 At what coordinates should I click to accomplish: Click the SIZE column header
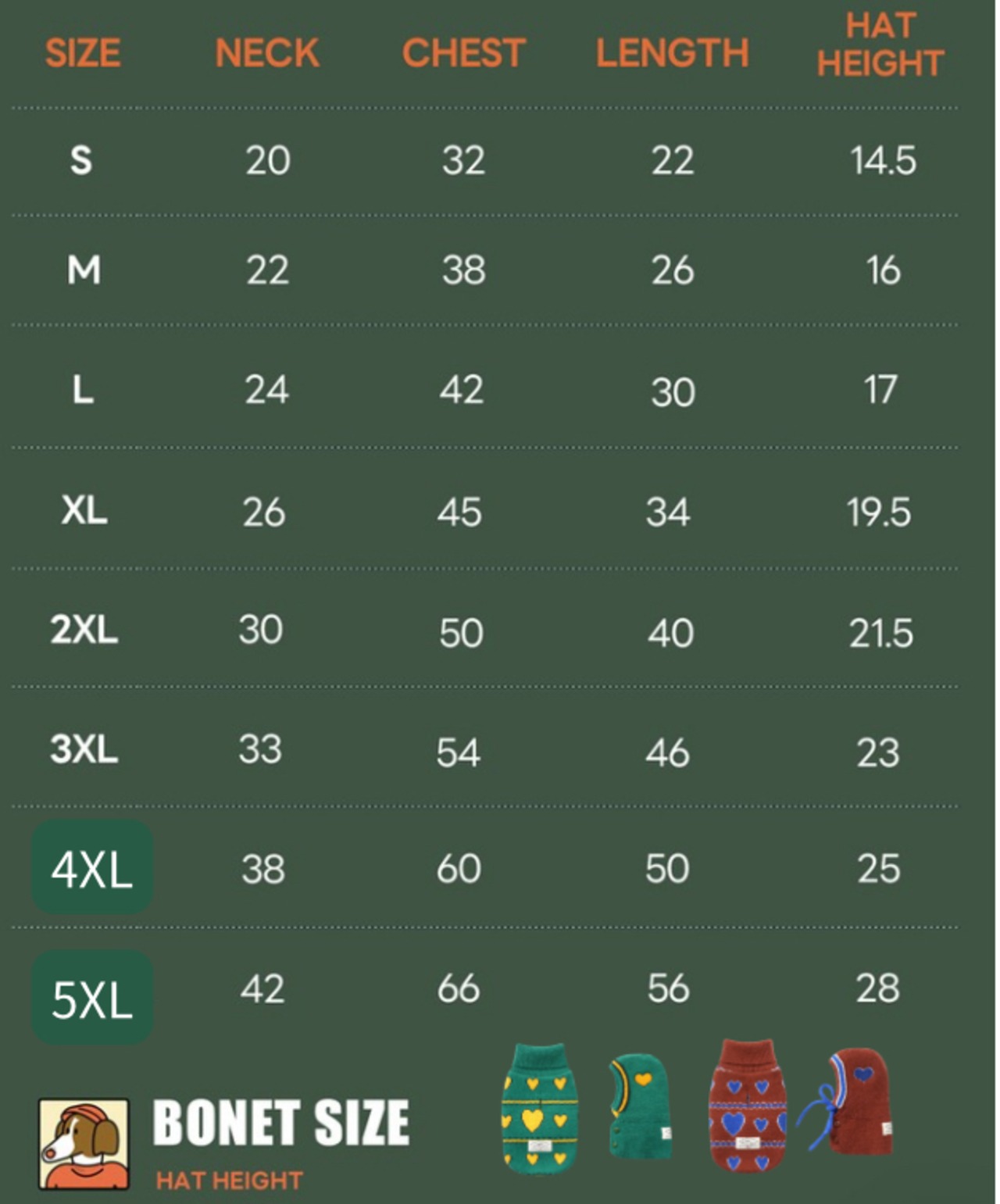83,53
